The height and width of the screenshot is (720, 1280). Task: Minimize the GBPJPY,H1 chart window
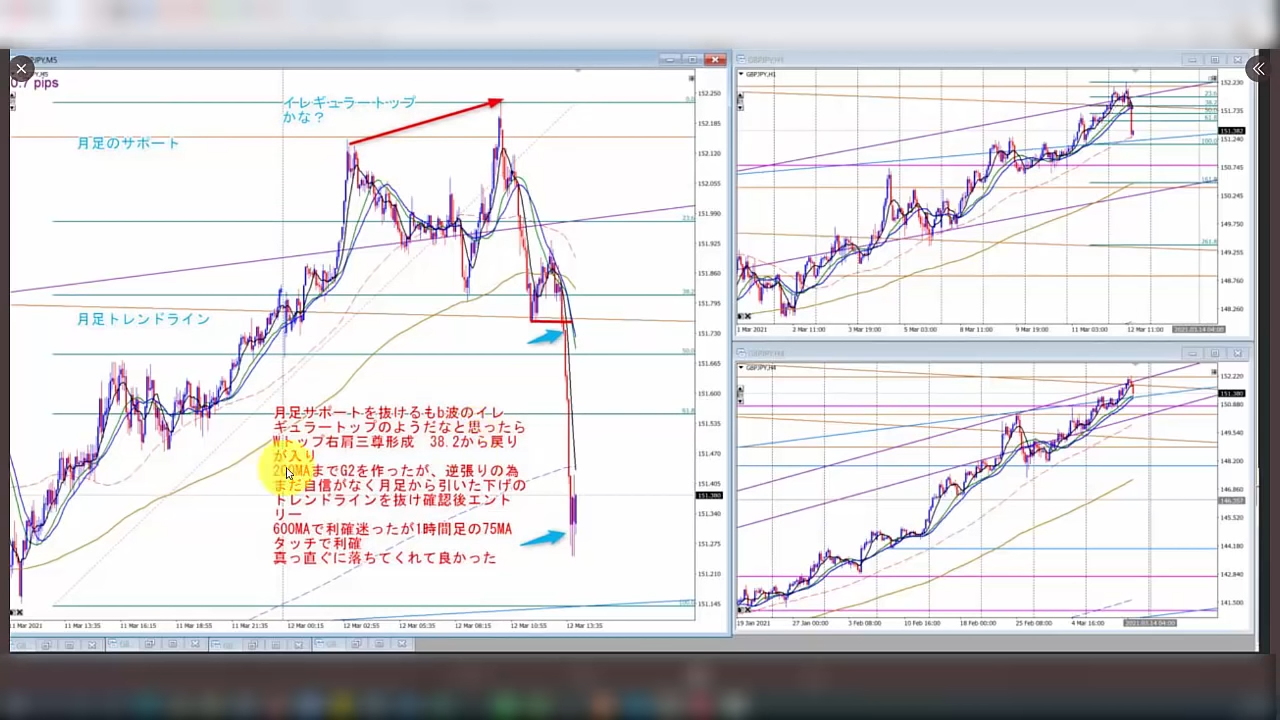point(1192,60)
